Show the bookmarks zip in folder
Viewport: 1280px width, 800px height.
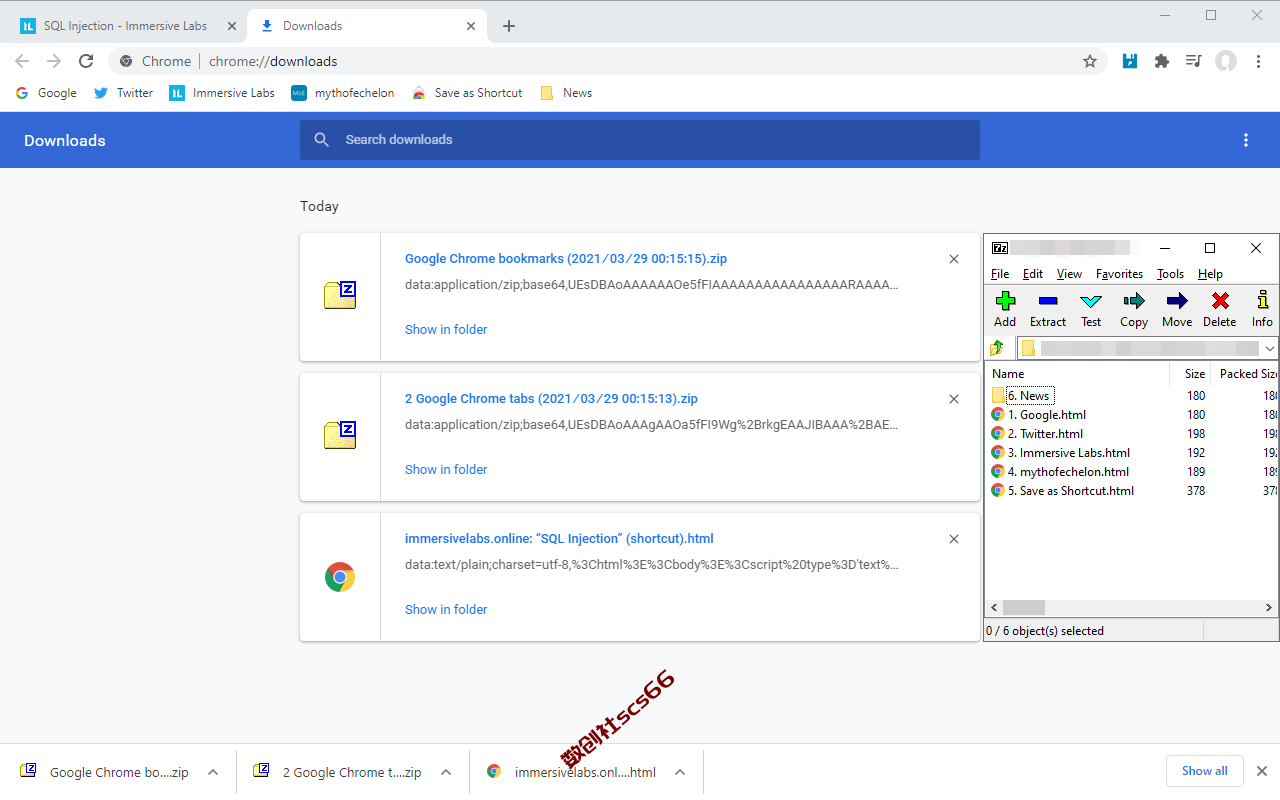tap(446, 330)
